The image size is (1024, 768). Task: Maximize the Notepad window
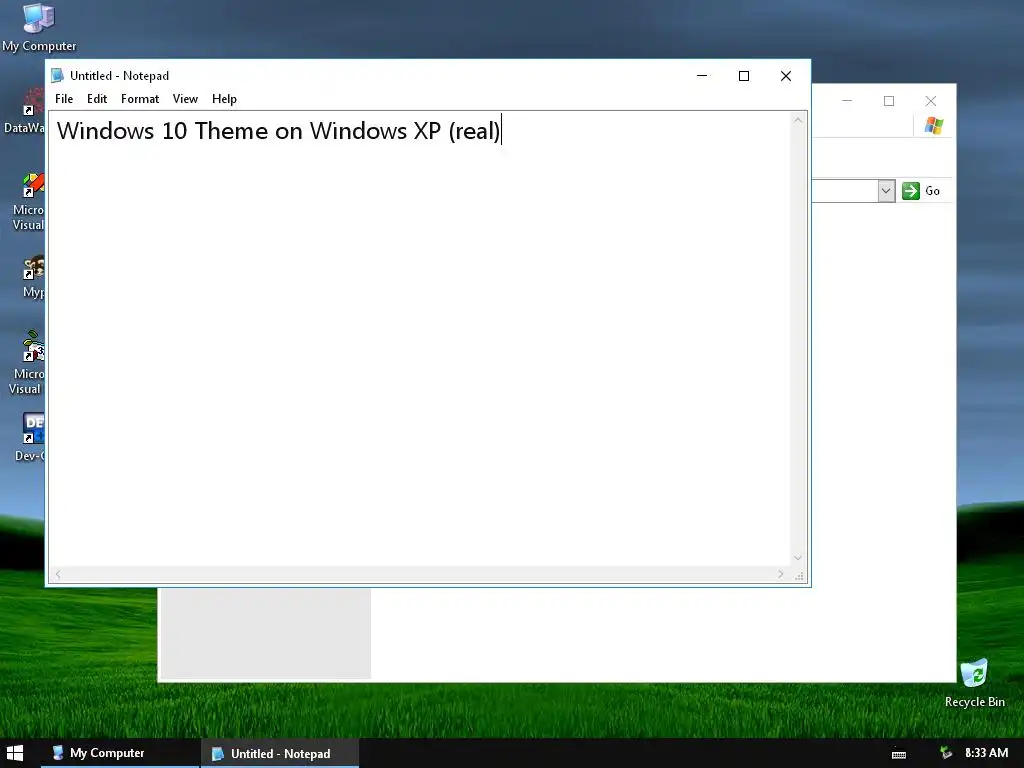pyautogui.click(x=744, y=76)
